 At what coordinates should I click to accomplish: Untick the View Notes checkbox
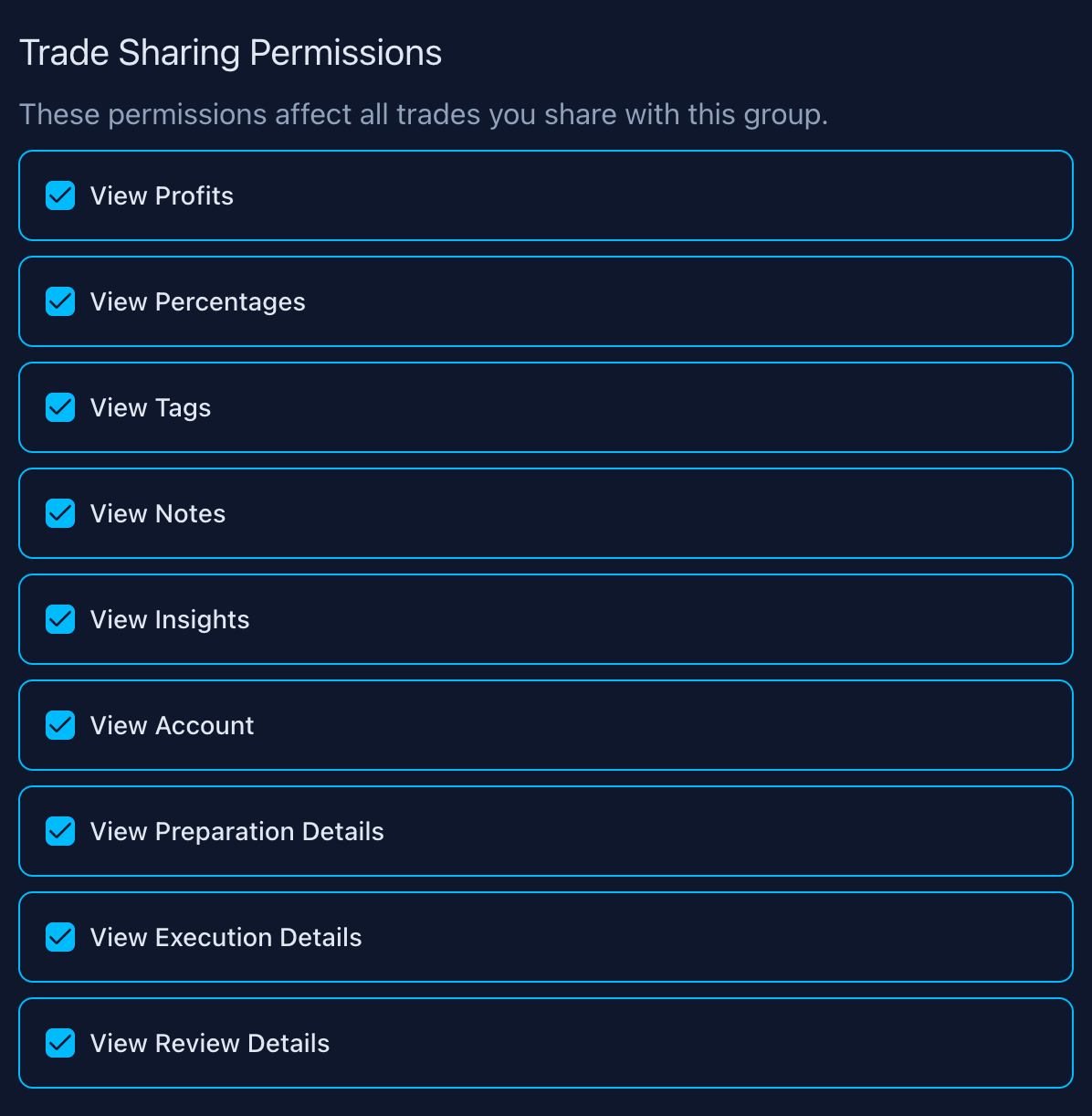(x=60, y=513)
